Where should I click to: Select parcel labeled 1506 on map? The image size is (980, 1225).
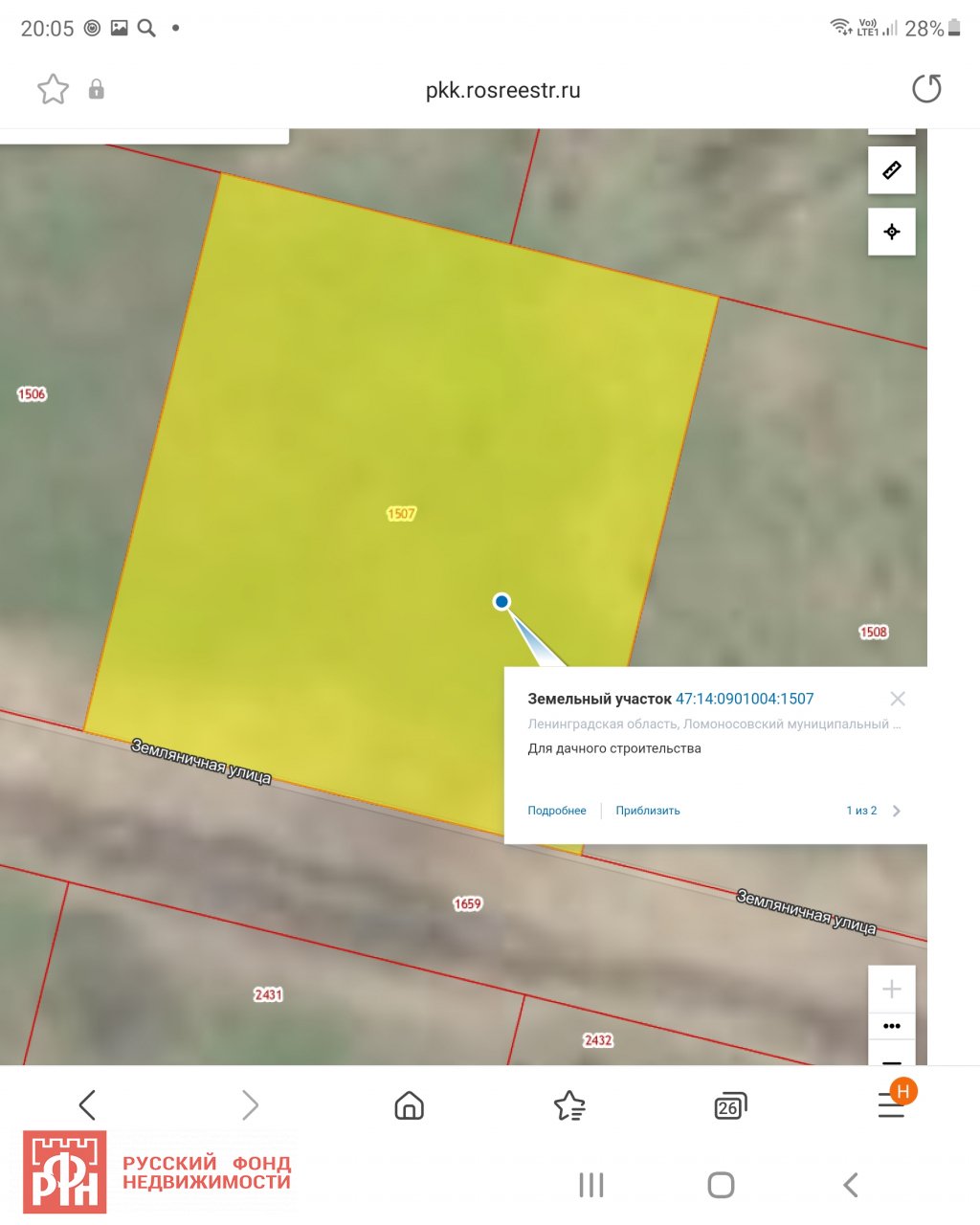click(32, 394)
